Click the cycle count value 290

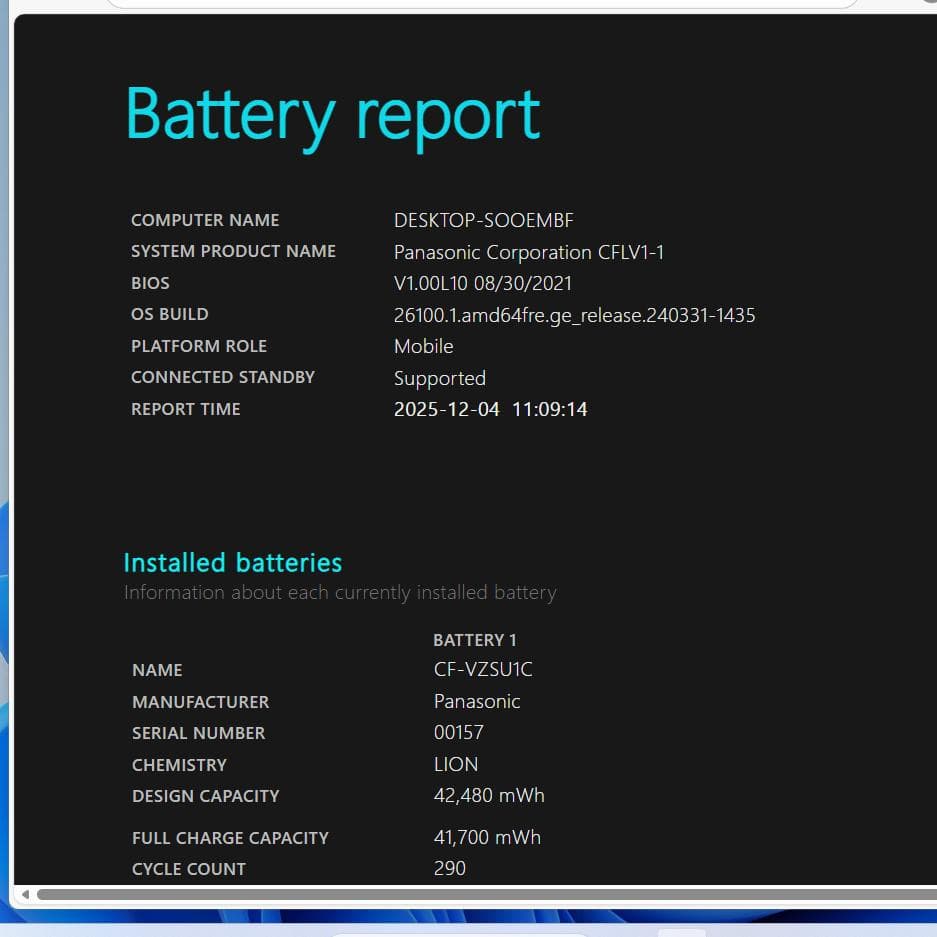pyautogui.click(x=449, y=868)
